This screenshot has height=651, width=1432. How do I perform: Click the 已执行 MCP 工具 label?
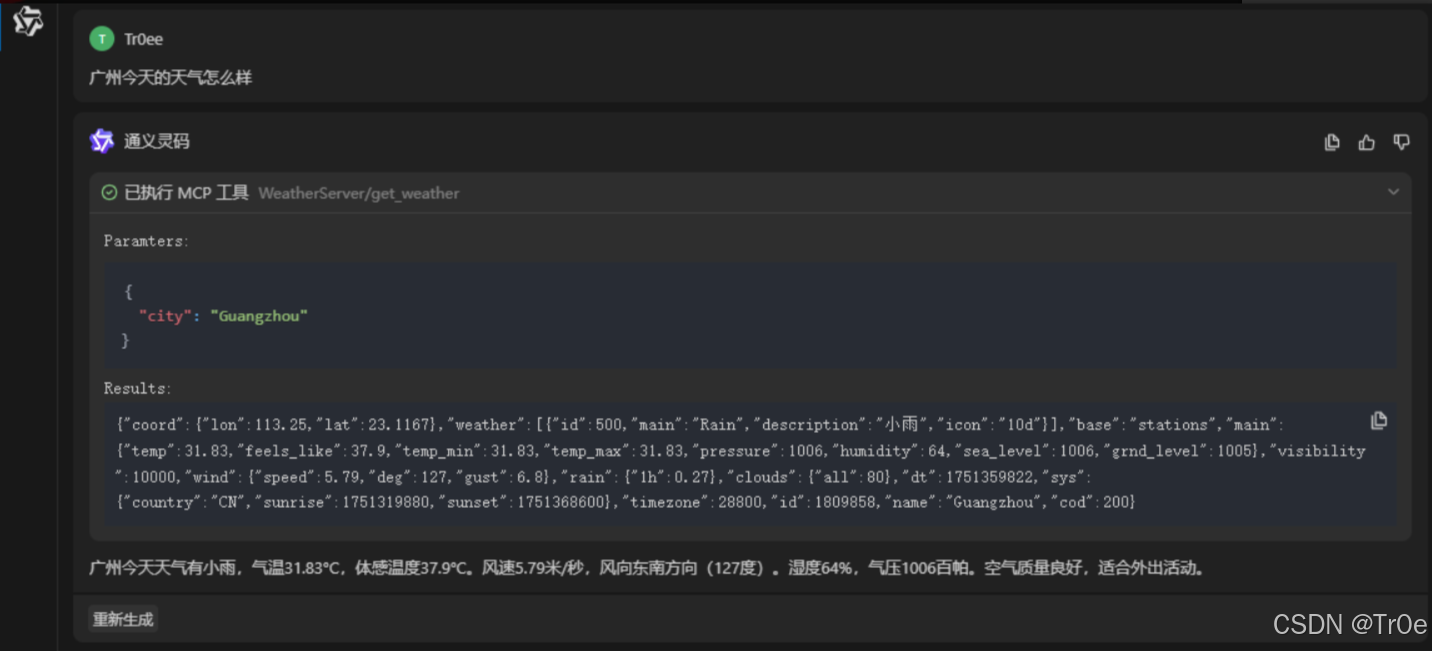(x=186, y=192)
